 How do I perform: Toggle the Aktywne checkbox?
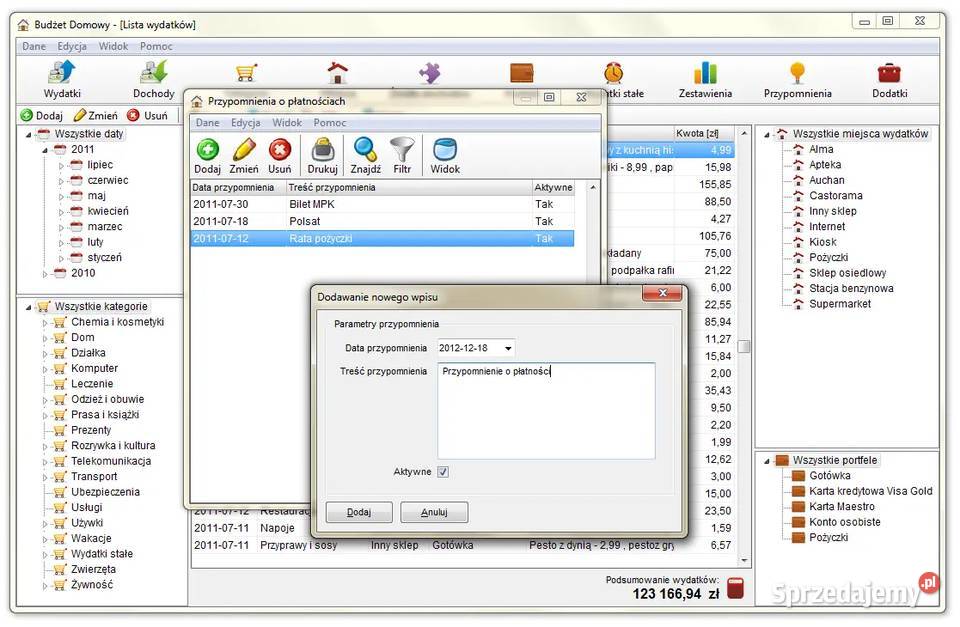click(x=443, y=472)
